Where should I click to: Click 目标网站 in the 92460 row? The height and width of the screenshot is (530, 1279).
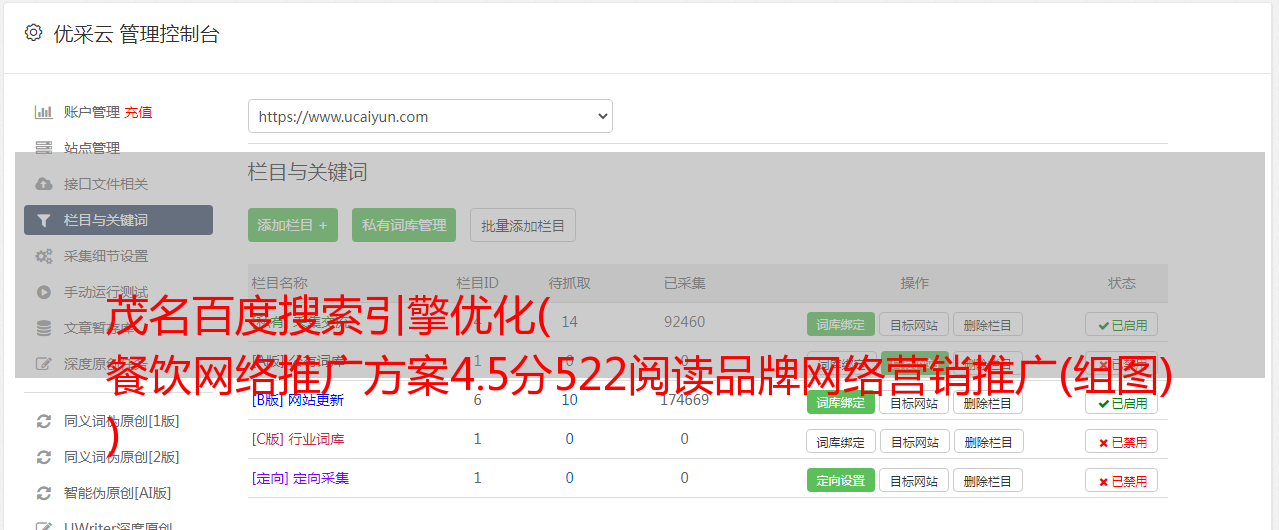tap(914, 324)
